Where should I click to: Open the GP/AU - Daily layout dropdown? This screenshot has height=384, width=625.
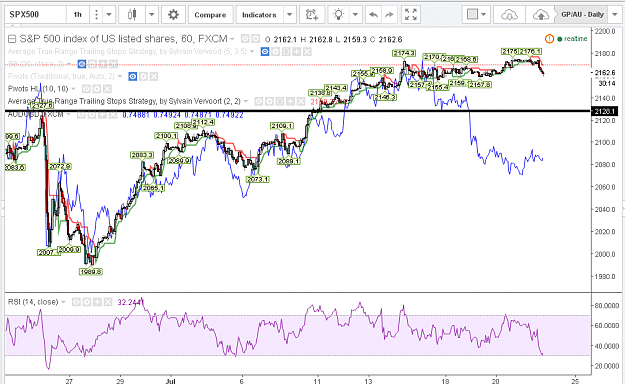[614, 15]
